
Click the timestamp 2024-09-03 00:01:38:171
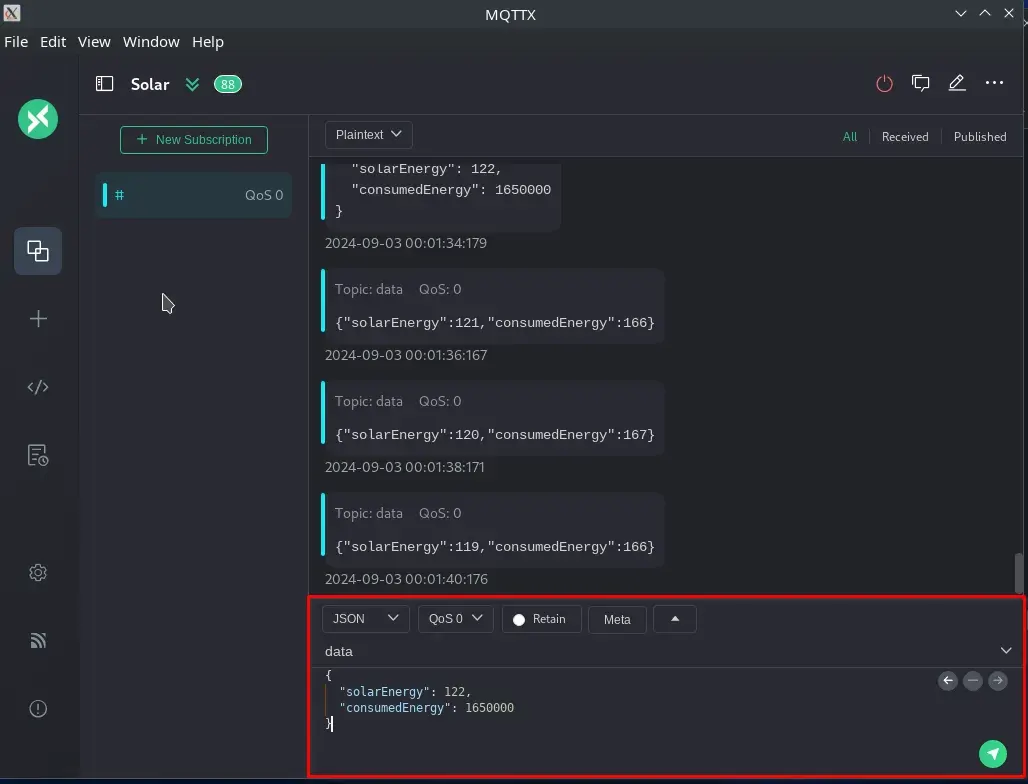(x=405, y=467)
